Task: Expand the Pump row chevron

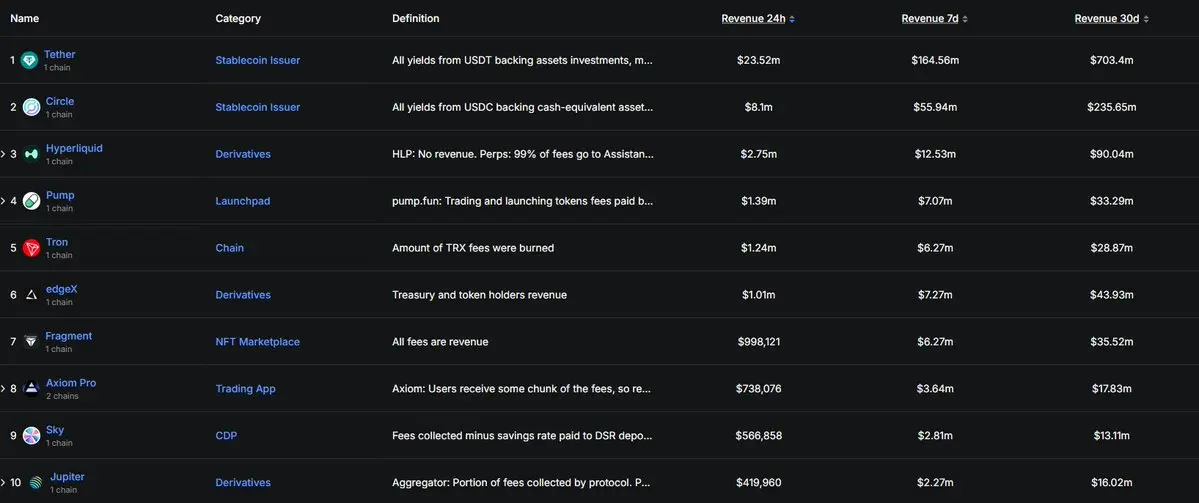Action: click(3, 201)
